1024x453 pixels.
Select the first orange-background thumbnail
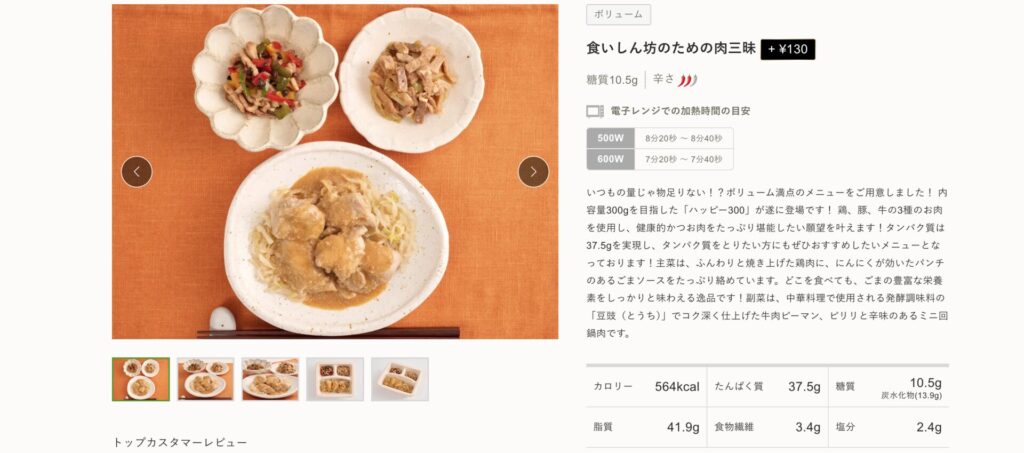pyautogui.click(x=140, y=379)
